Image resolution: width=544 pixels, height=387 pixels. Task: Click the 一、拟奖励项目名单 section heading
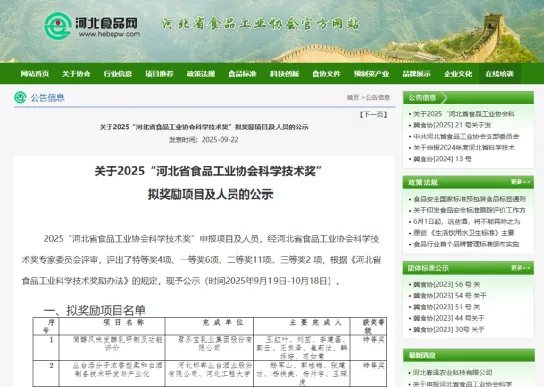95,310
